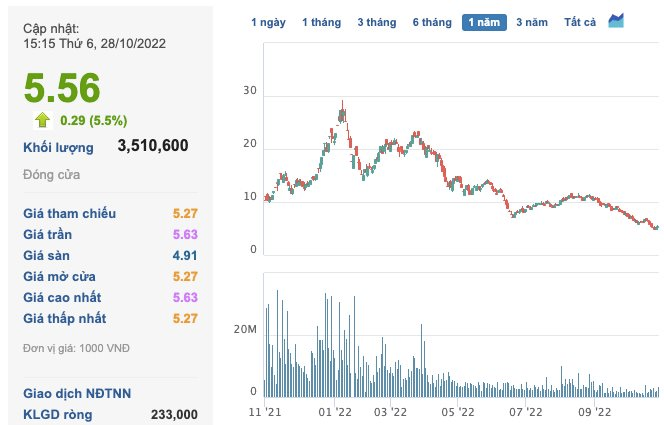The width and height of the screenshot is (664, 425).
Task: Select the 1 tháng time range
Action: (320, 22)
